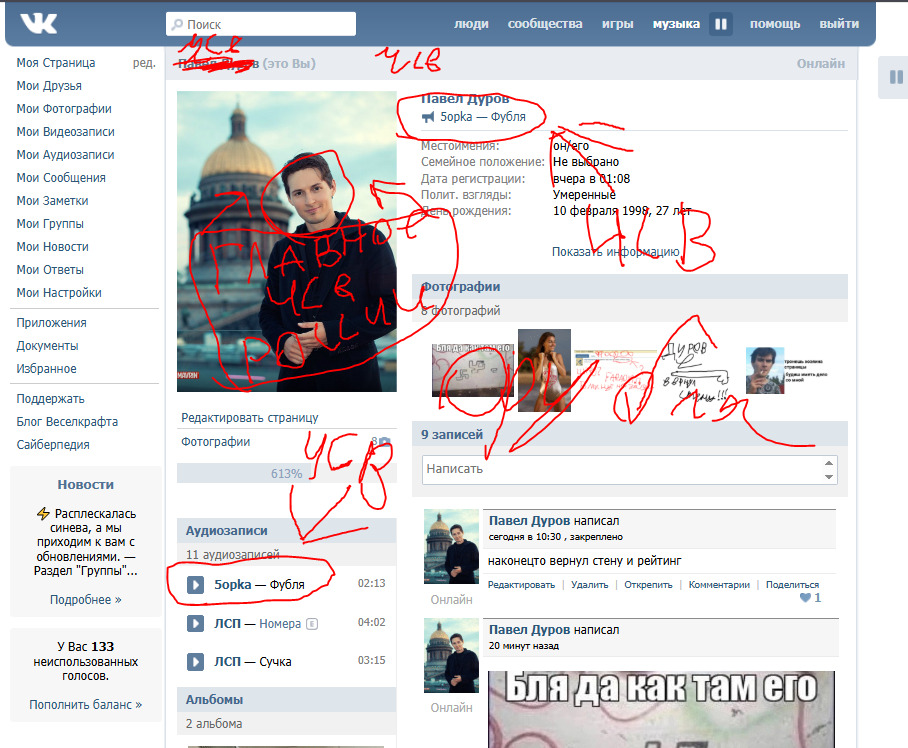
Task: Click Удалить on pinned post
Action: tap(590, 585)
